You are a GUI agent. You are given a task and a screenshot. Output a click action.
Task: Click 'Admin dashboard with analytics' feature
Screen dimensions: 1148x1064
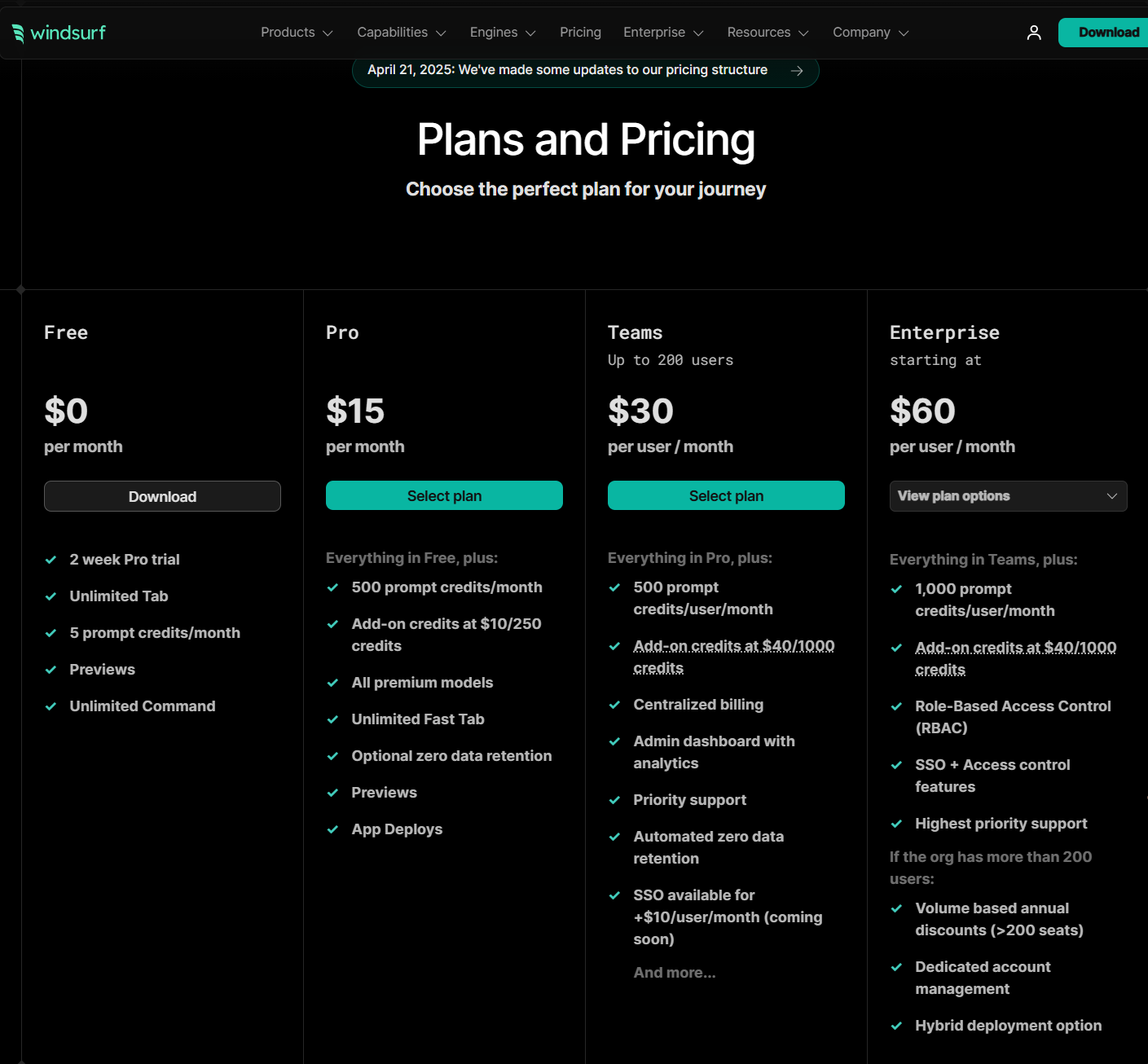(x=715, y=752)
